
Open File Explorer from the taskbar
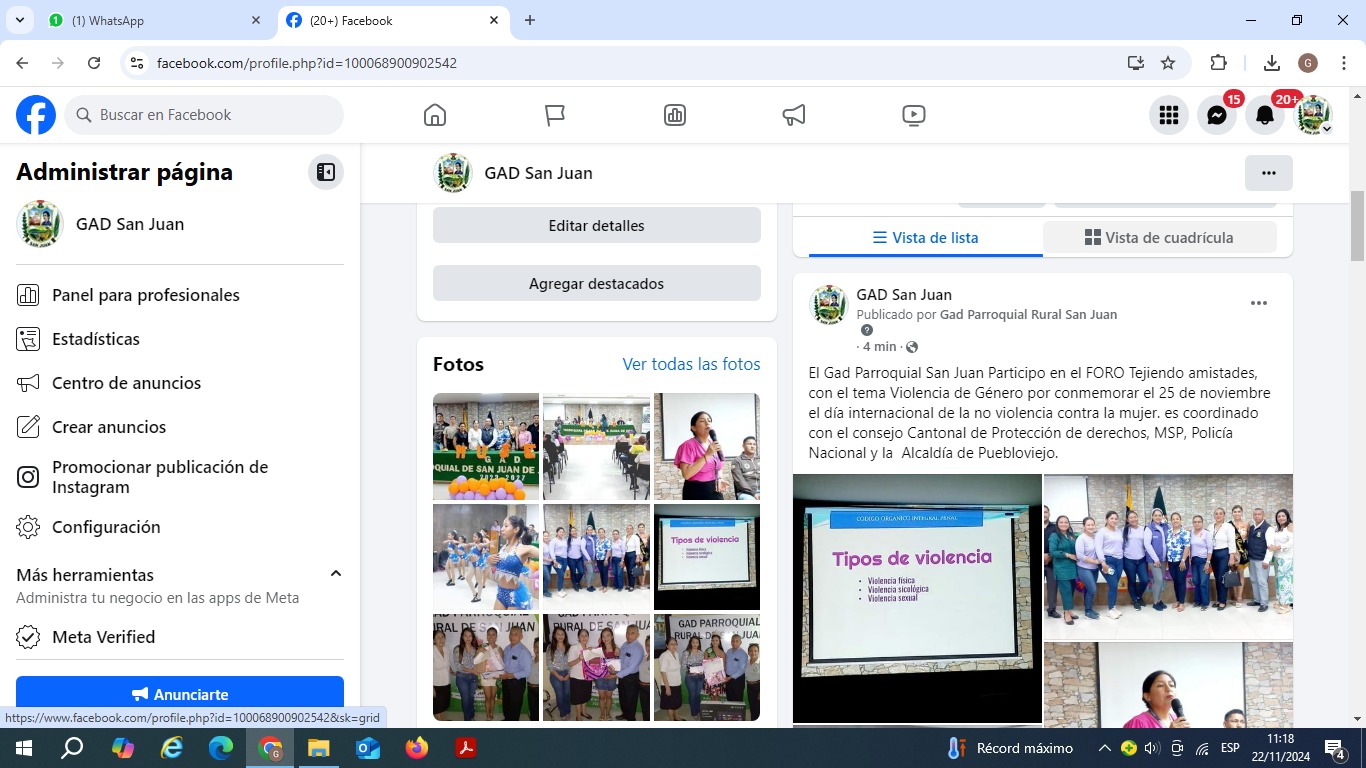[x=318, y=748]
